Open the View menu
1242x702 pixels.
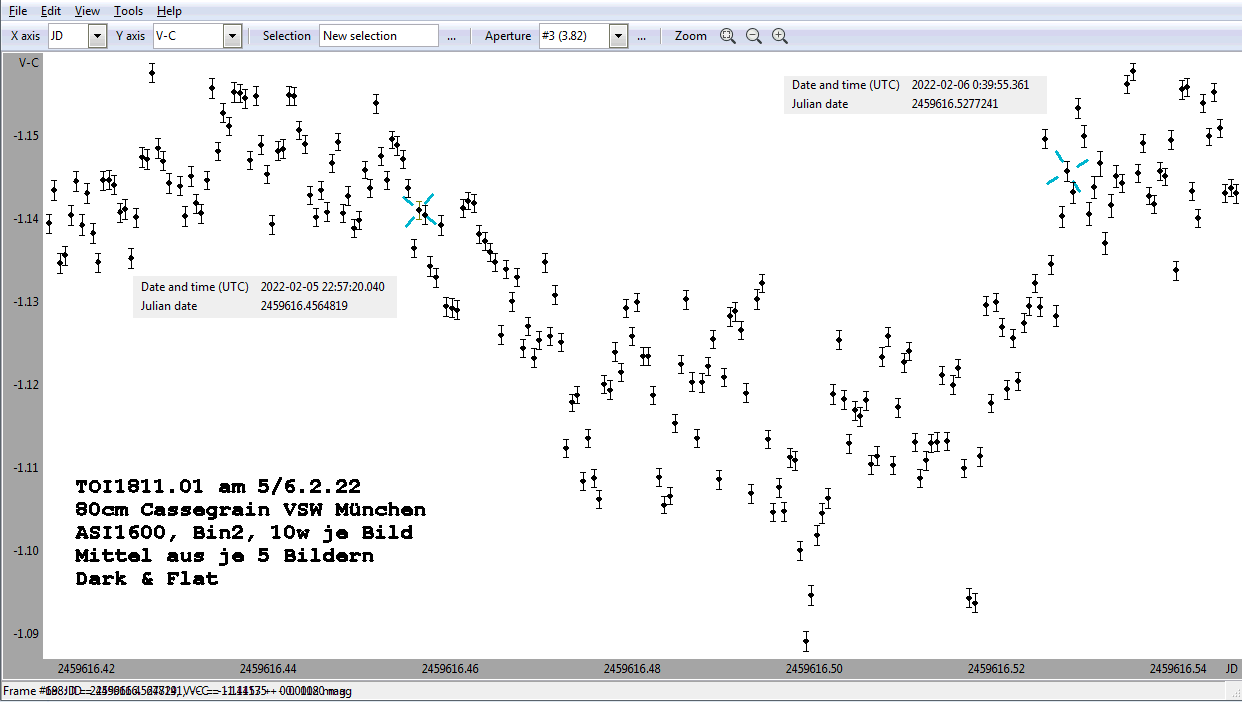pyautogui.click(x=87, y=11)
